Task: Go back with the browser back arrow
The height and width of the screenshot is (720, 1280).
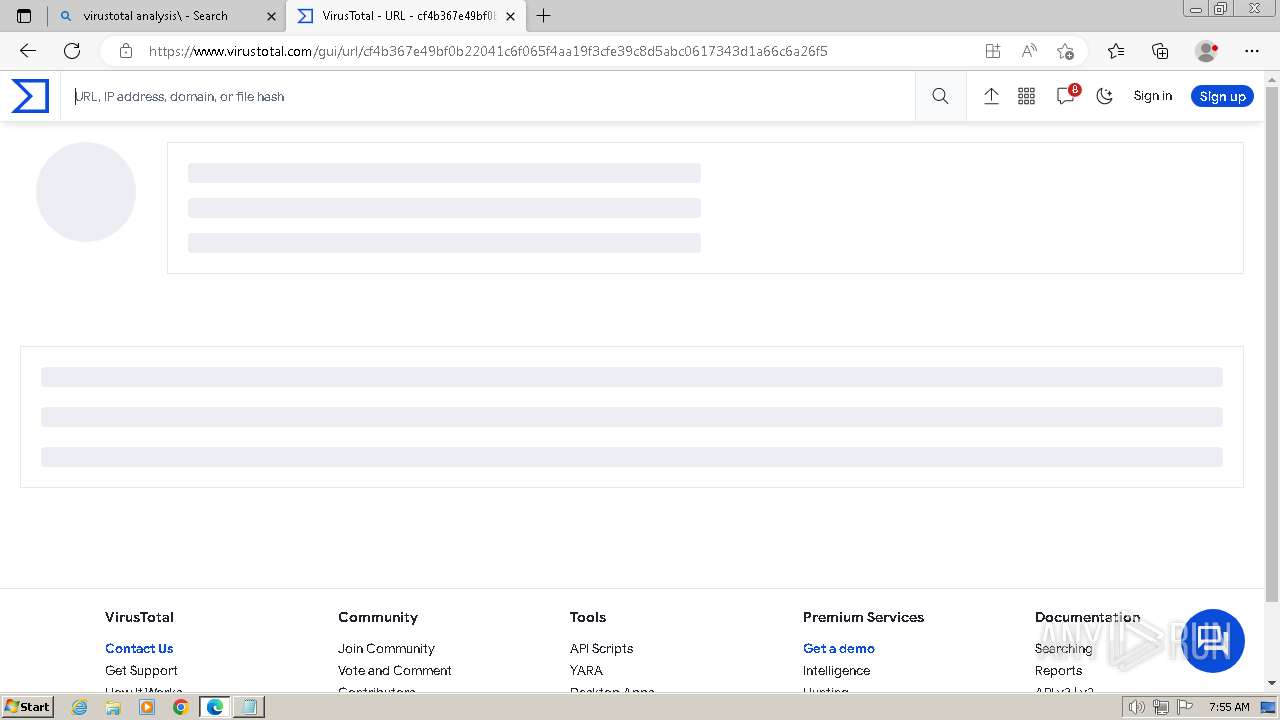Action: tap(28, 51)
